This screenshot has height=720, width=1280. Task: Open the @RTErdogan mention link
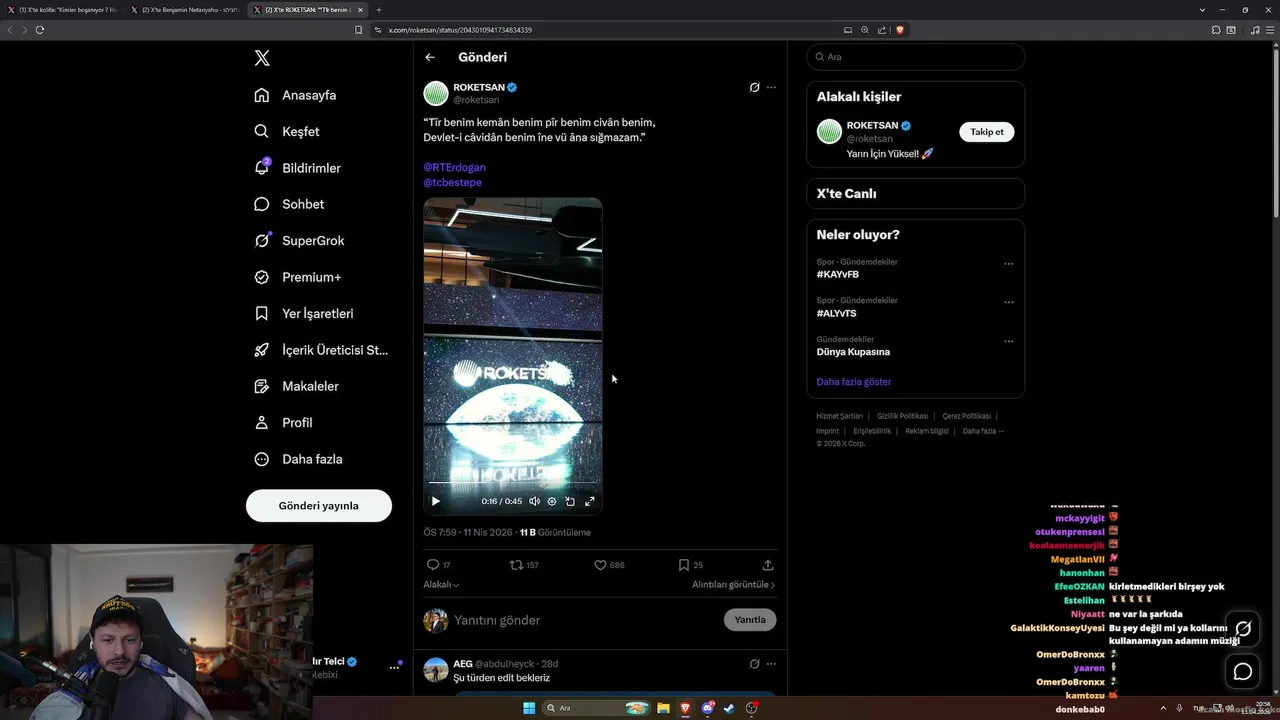[454, 167]
